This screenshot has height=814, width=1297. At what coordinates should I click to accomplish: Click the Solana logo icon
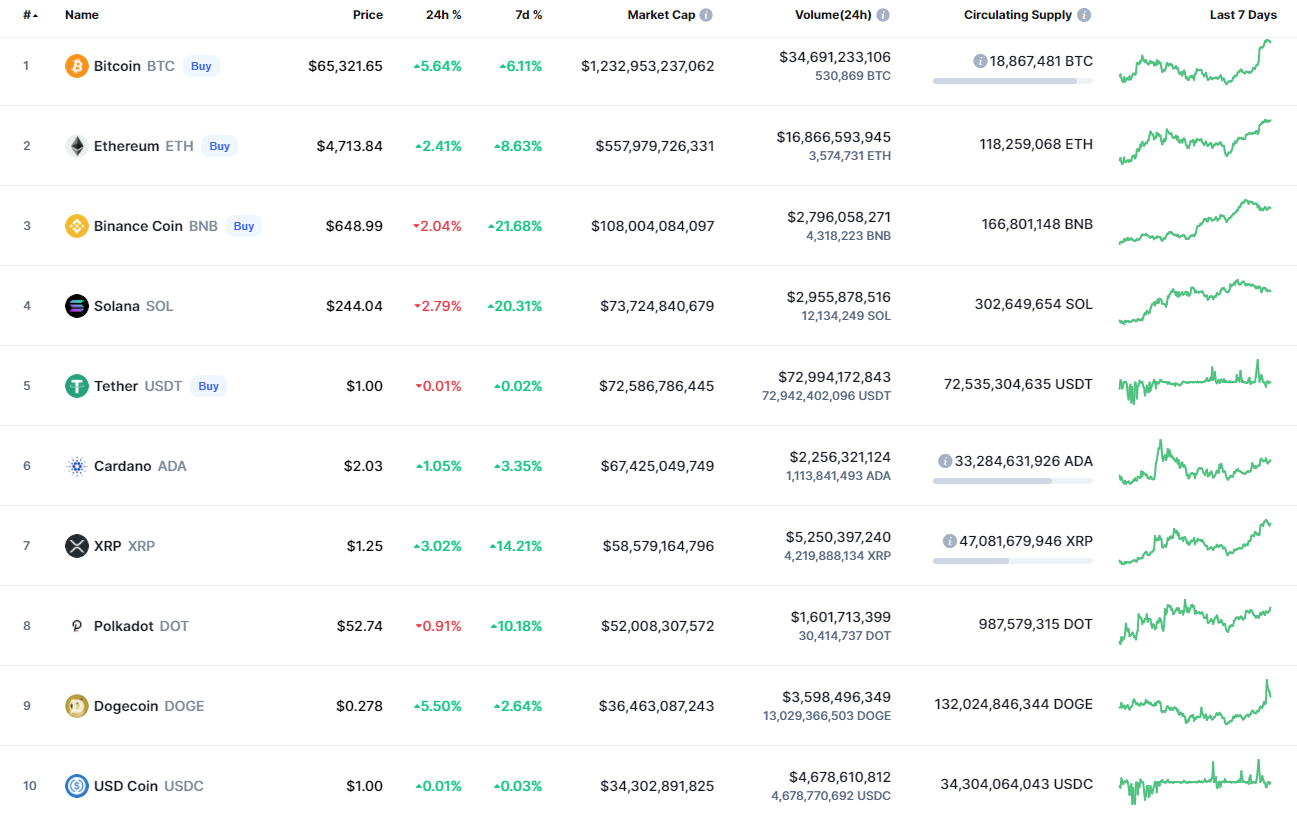pos(77,306)
